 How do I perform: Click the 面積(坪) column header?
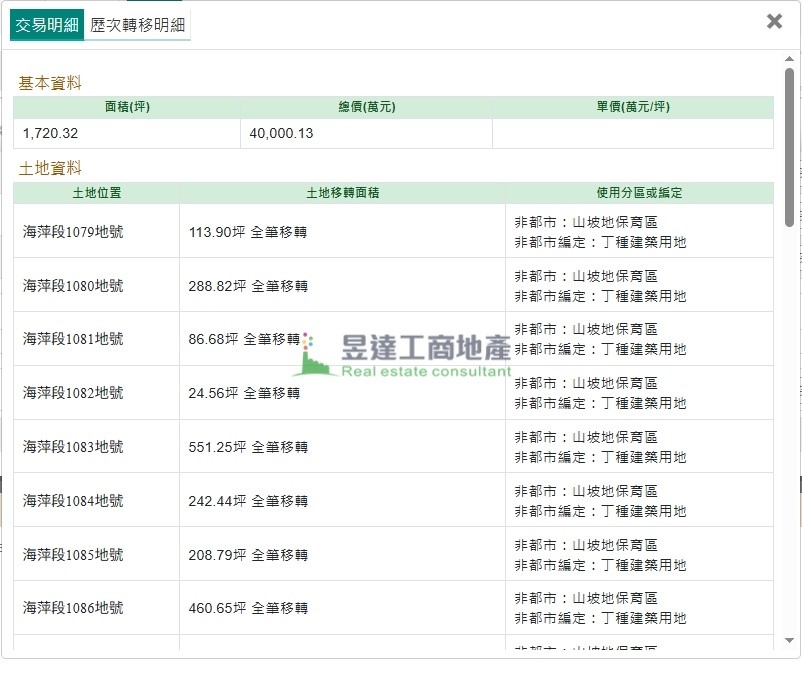pos(127,107)
